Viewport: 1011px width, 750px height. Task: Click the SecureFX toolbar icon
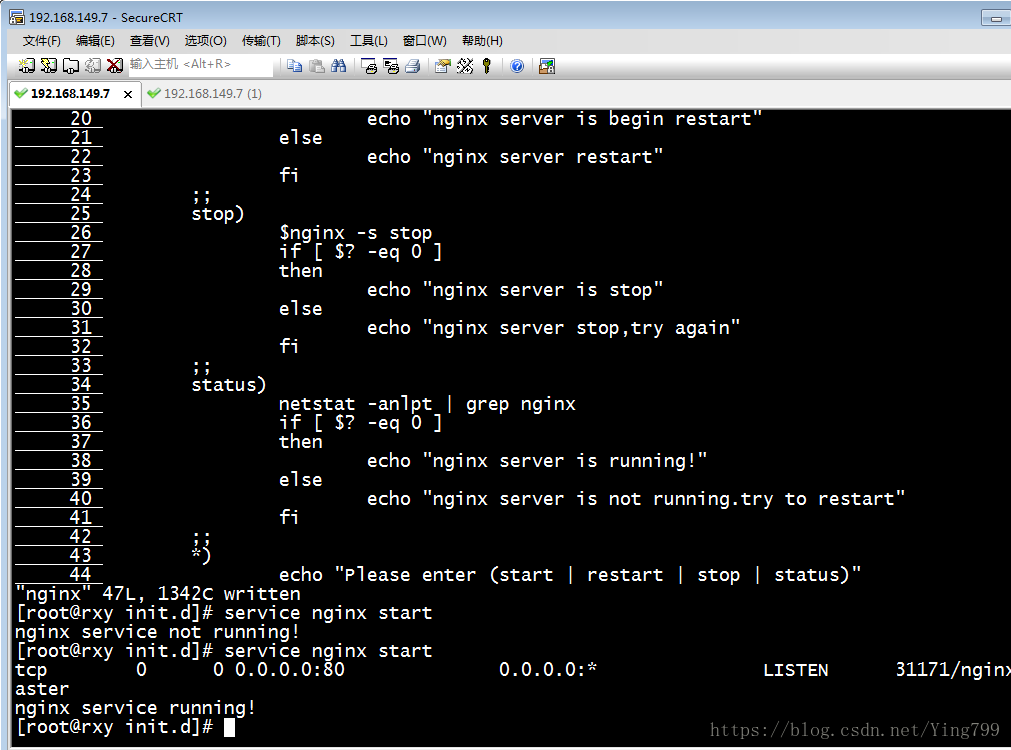tap(547, 65)
